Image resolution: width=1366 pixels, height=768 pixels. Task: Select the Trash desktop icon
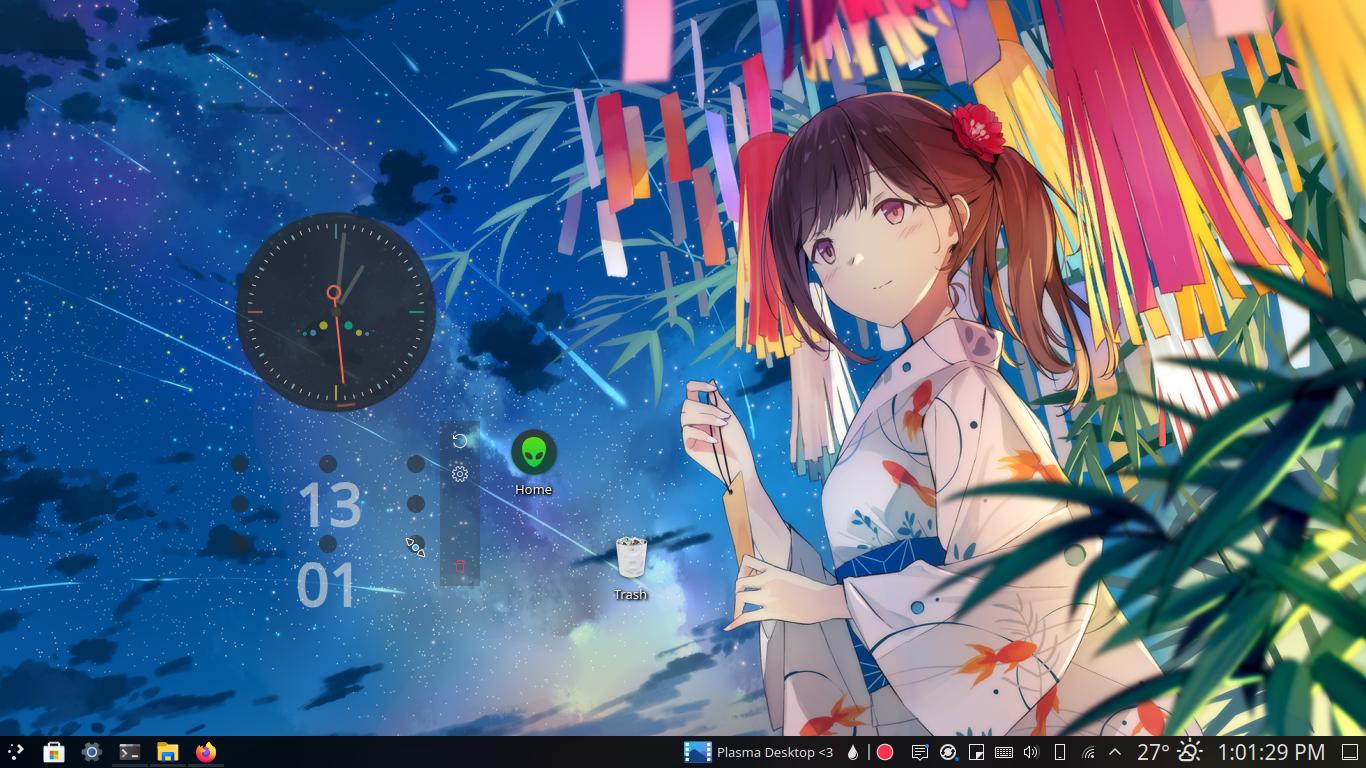click(x=631, y=569)
